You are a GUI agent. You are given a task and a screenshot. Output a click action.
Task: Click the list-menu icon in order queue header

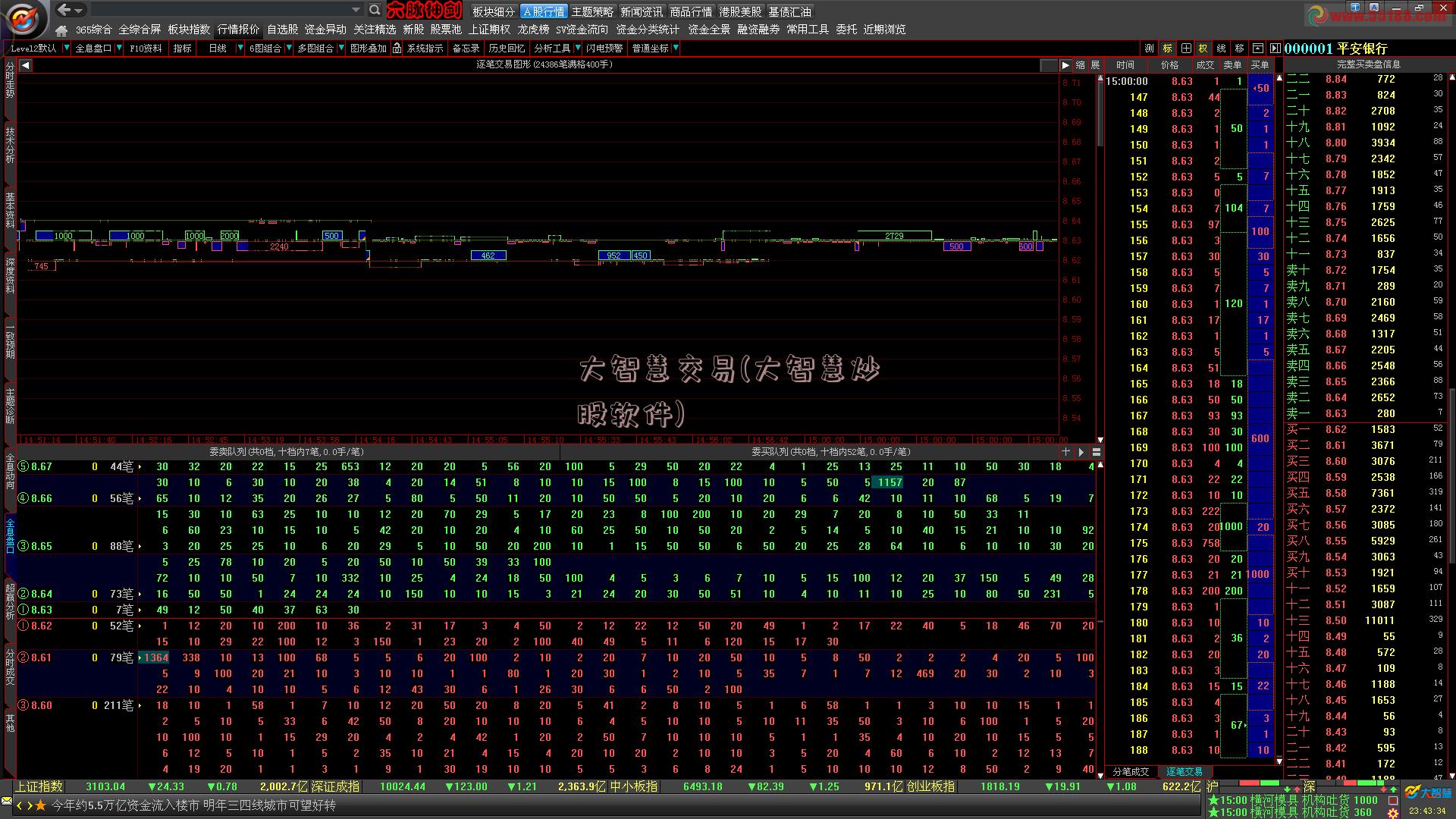pyautogui.click(x=1096, y=451)
